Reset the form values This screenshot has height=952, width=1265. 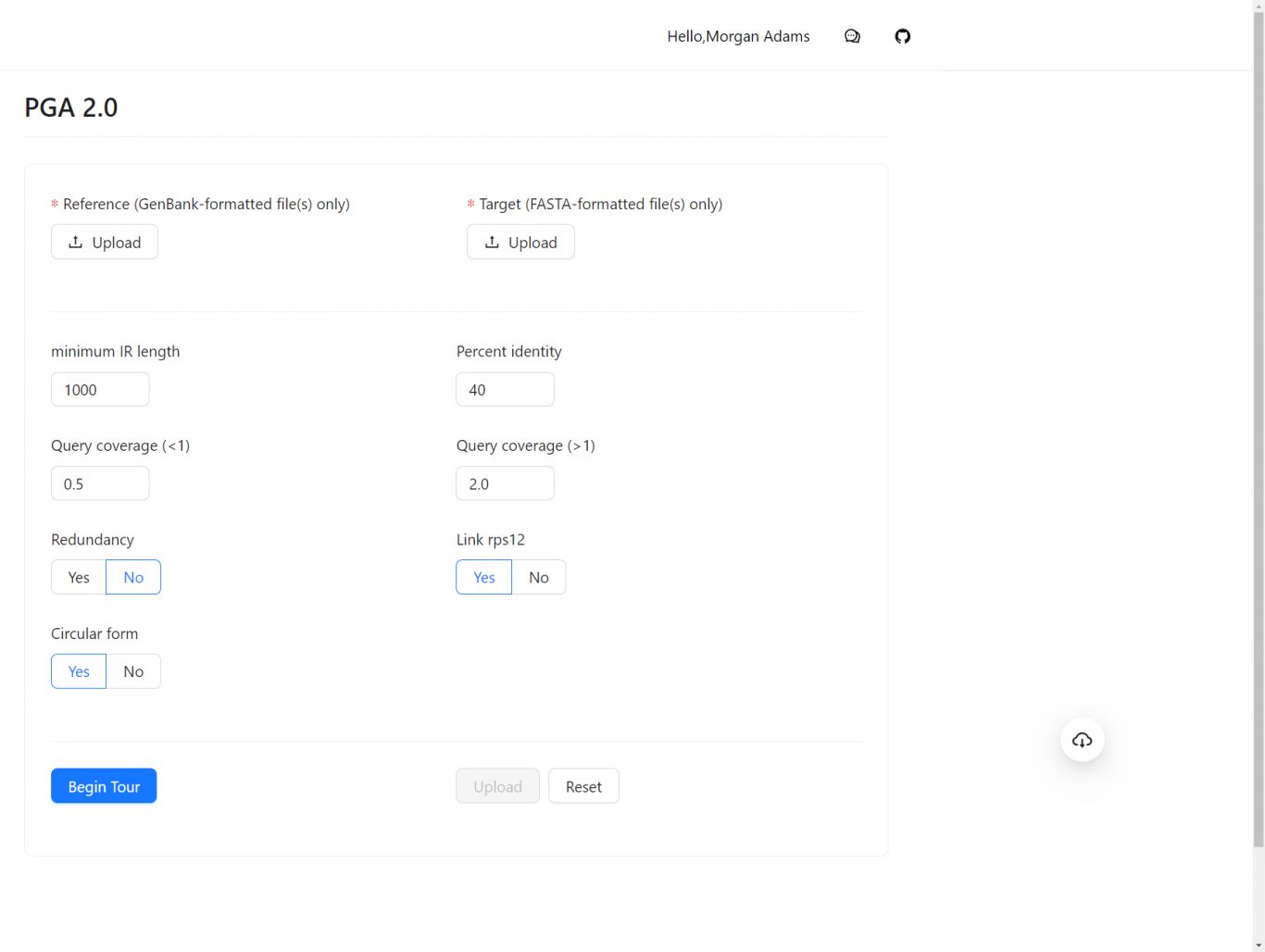[583, 786]
